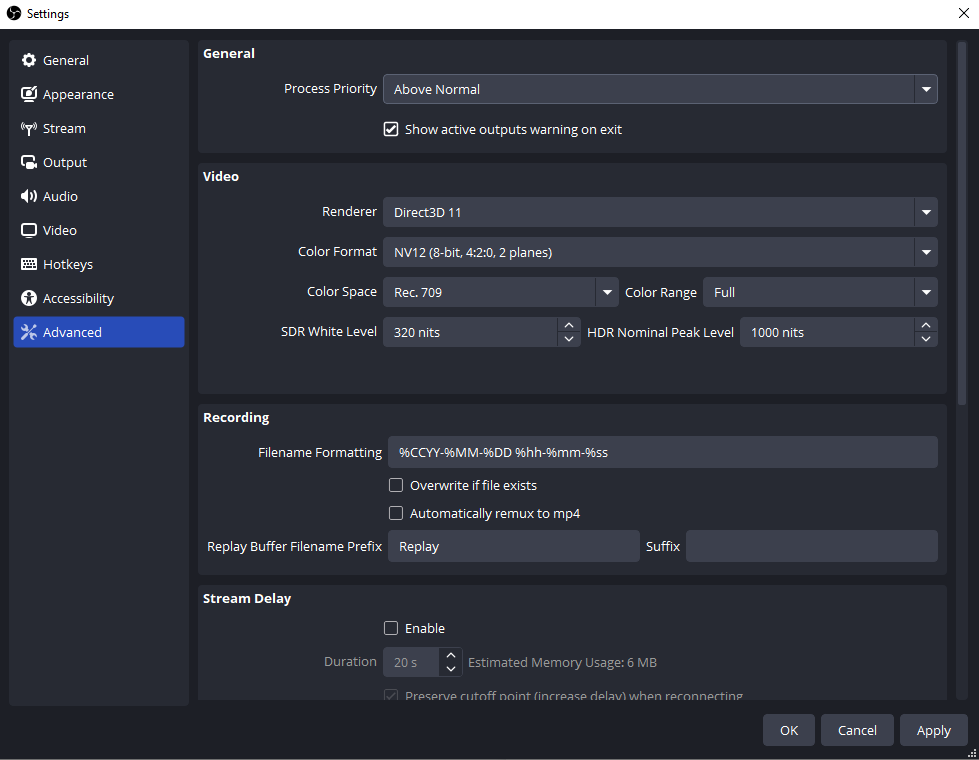Increase SDR White Level with the up stepper

(569, 325)
